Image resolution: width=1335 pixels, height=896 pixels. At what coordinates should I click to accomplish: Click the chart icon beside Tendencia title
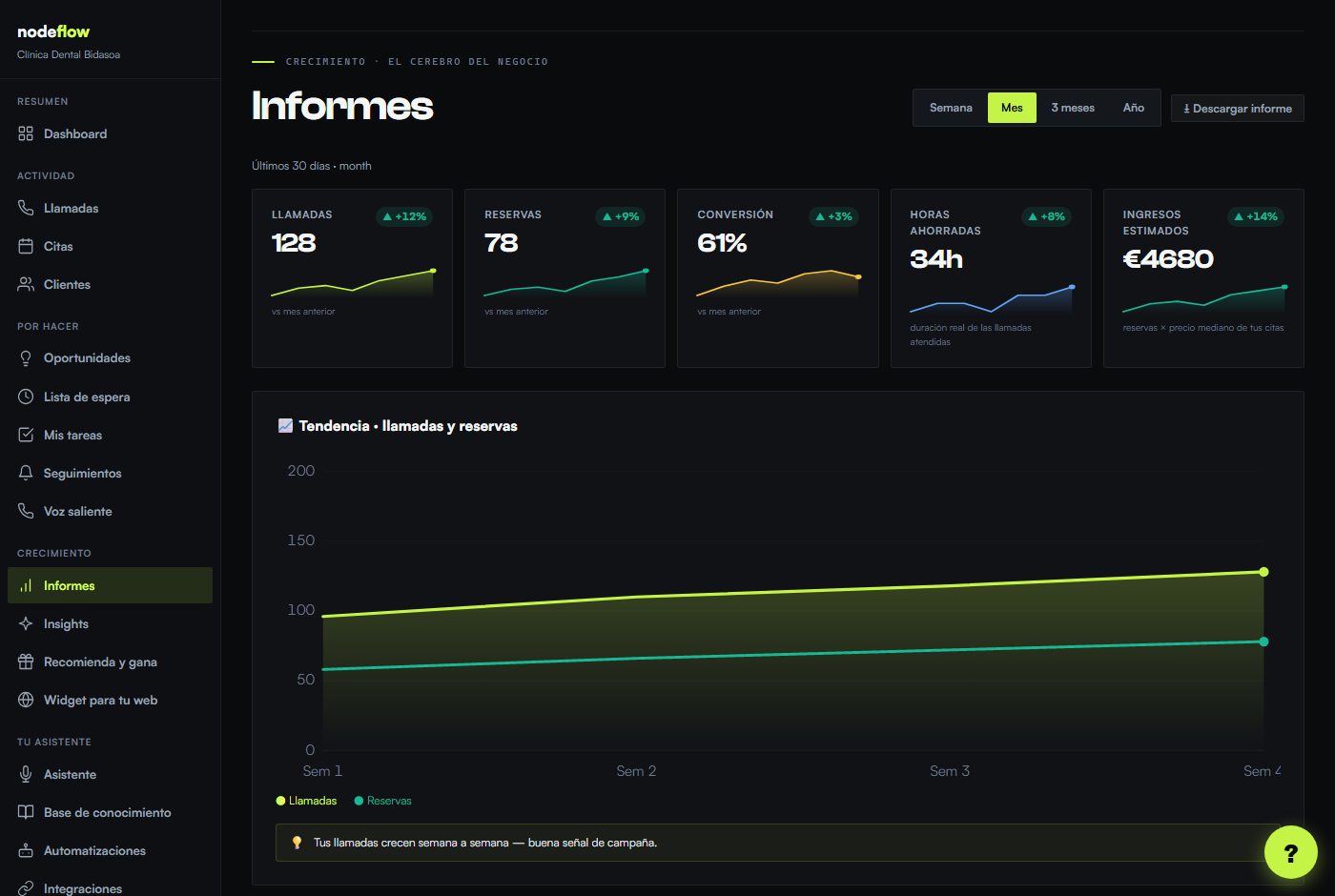point(285,425)
